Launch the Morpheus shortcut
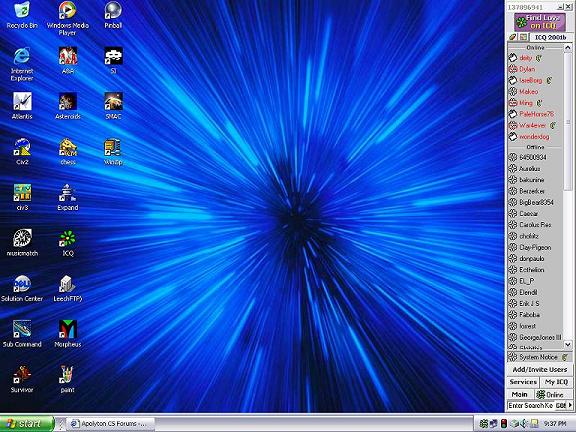Viewport: 576px width, 432px height. tap(68, 334)
